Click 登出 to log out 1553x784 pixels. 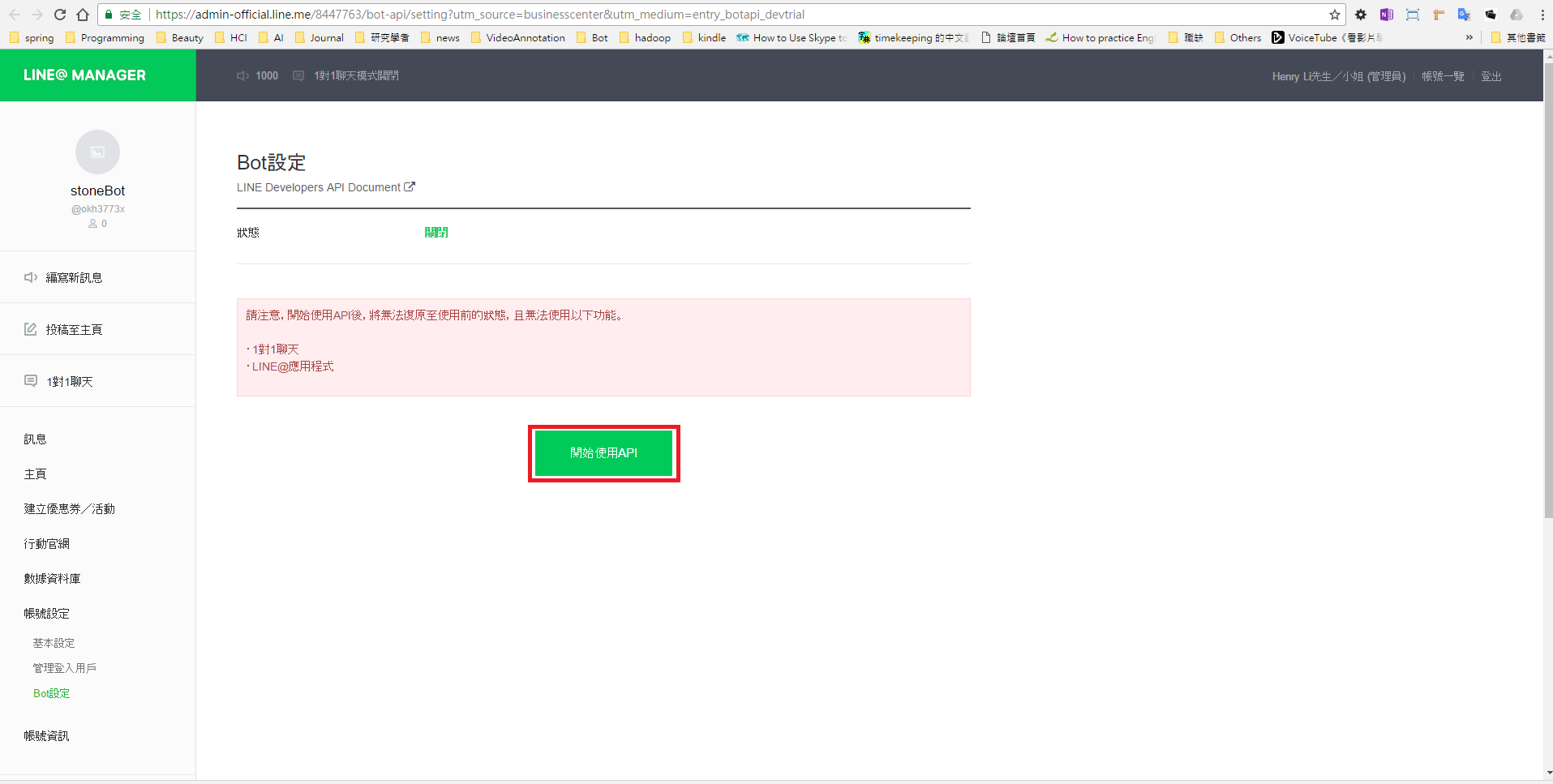click(x=1491, y=76)
